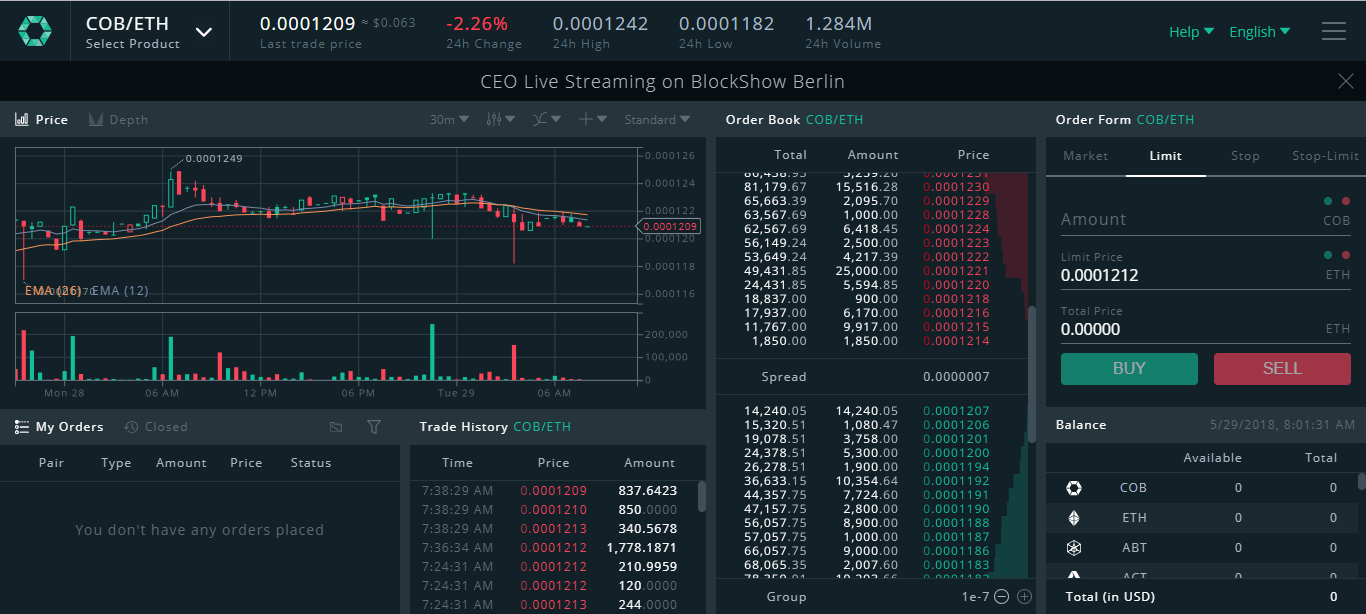Click trade history amount 837.6423
This screenshot has width=1366, height=614.
click(x=648, y=491)
